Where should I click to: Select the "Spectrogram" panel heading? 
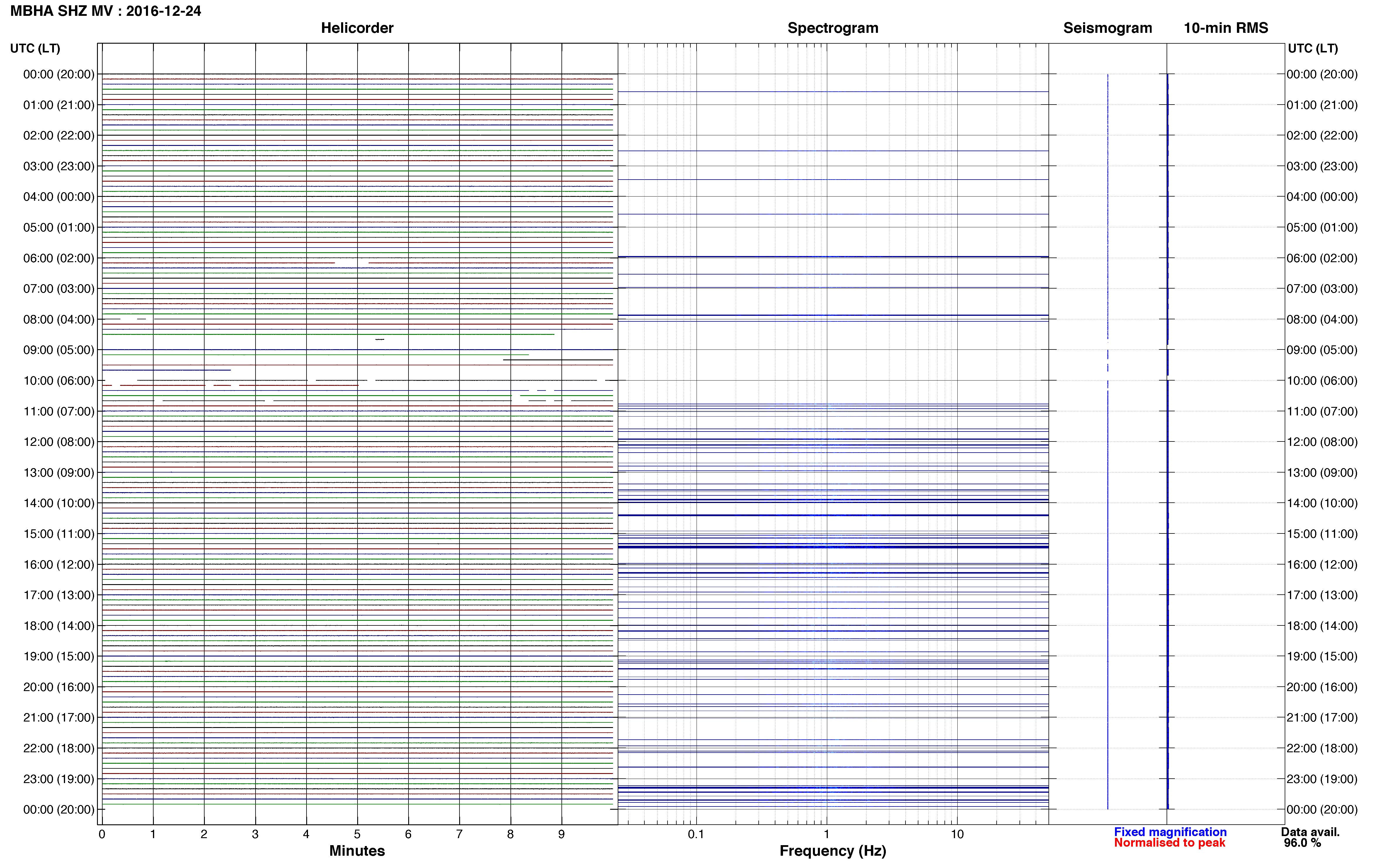(833, 28)
